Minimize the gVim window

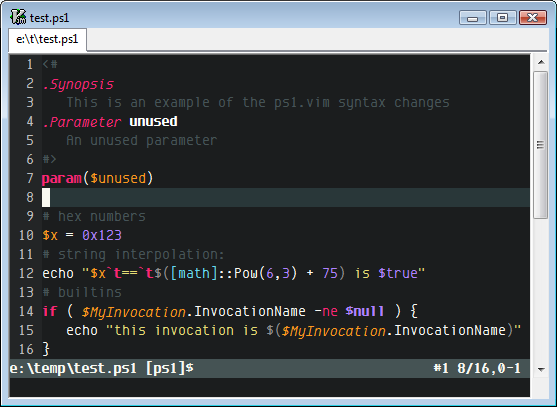(x=472, y=17)
